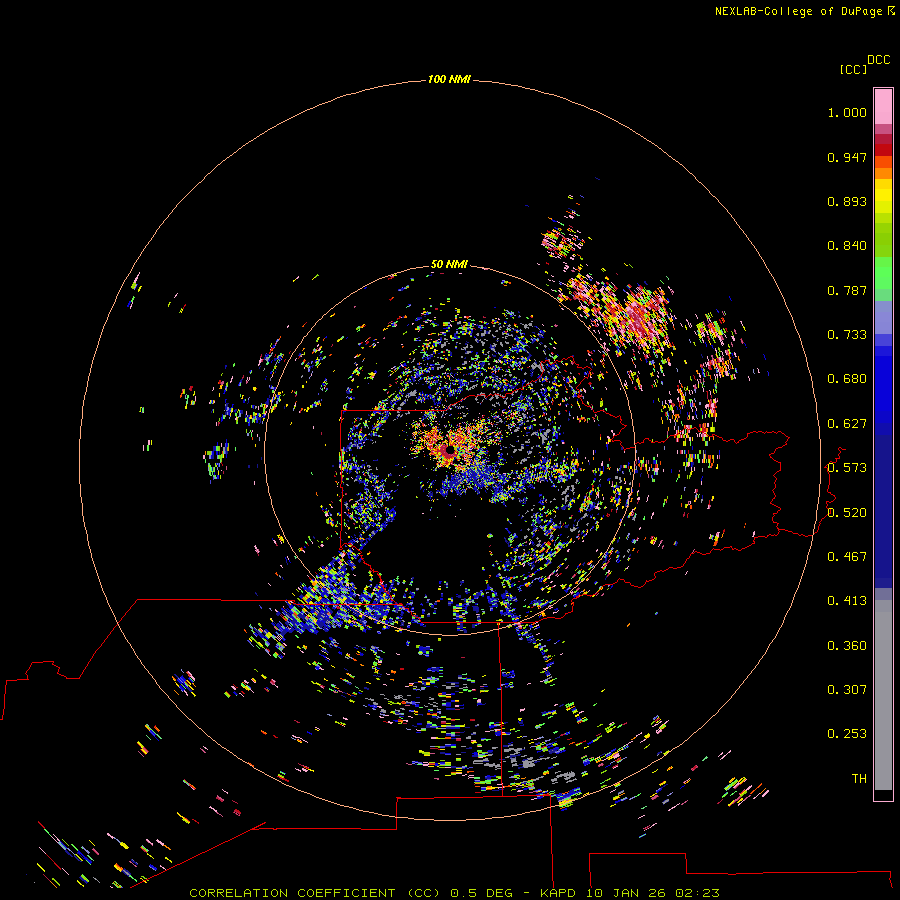This screenshot has width=900, height=900.
Task: Pick the 0.413 value on color scale
Action: pyautogui.click(x=847, y=601)
